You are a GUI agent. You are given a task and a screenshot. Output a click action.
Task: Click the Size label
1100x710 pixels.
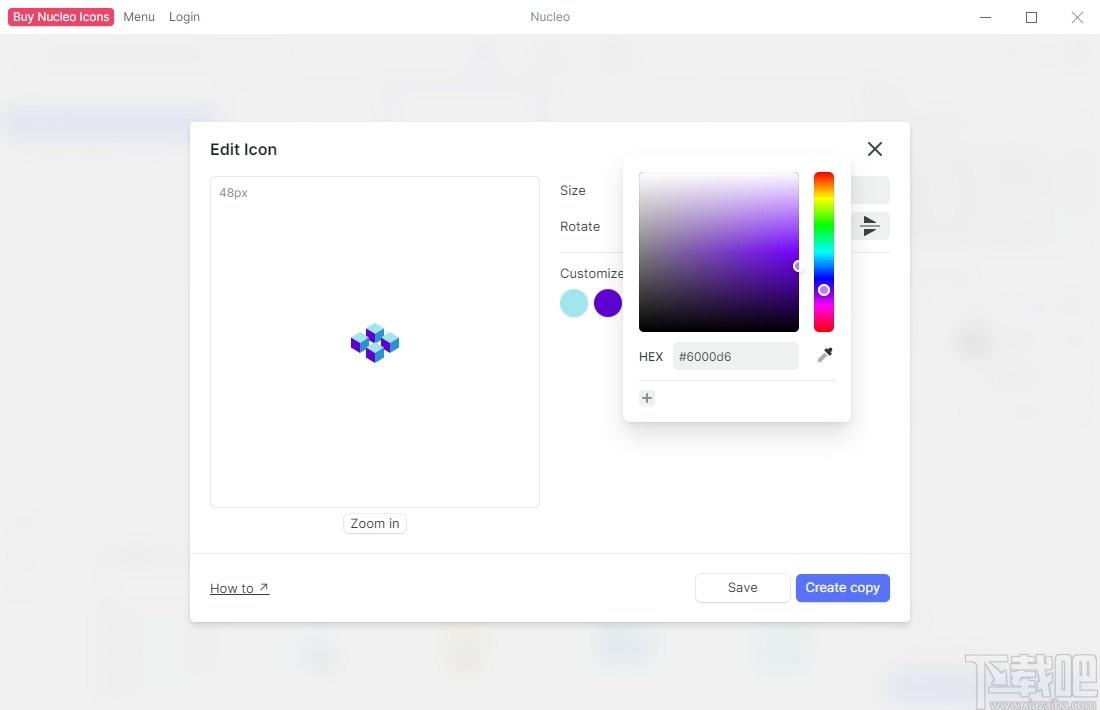(x=572, y=190)
